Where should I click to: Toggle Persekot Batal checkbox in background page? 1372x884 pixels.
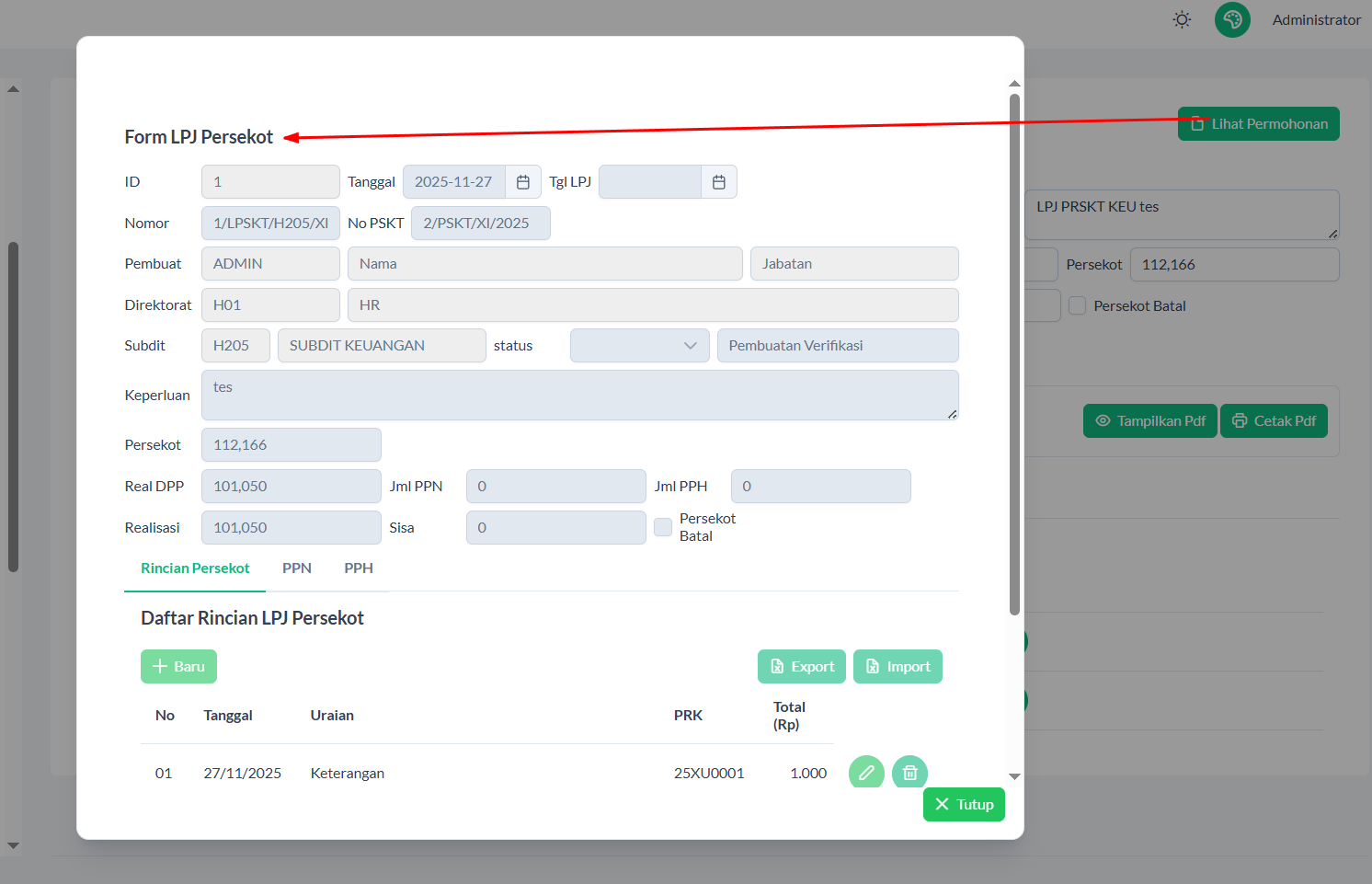click(1077, 306)
